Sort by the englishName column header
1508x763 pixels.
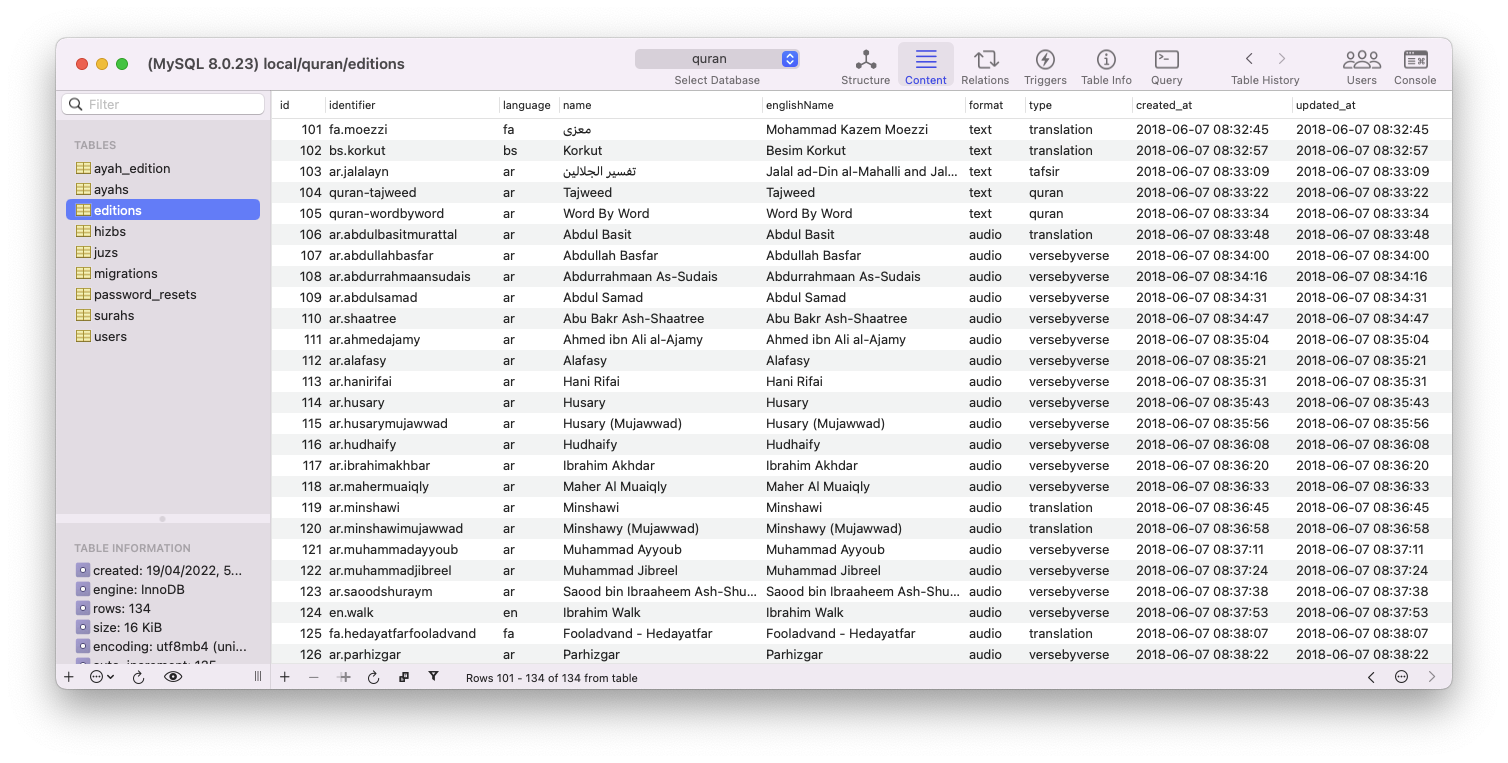pyautogui.click(x=863, y=105)
